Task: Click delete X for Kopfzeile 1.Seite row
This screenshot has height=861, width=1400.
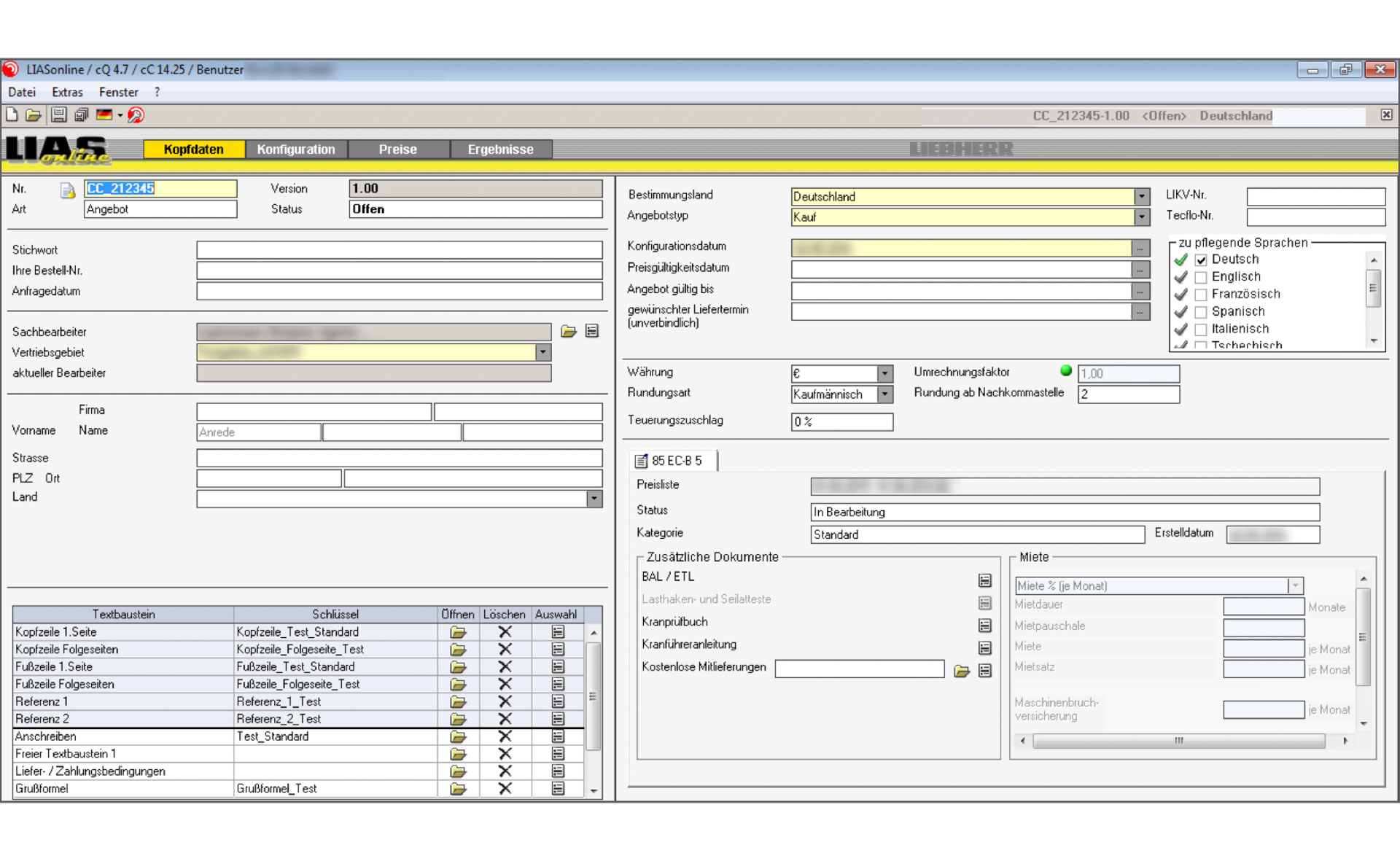Action: point(505,632)
